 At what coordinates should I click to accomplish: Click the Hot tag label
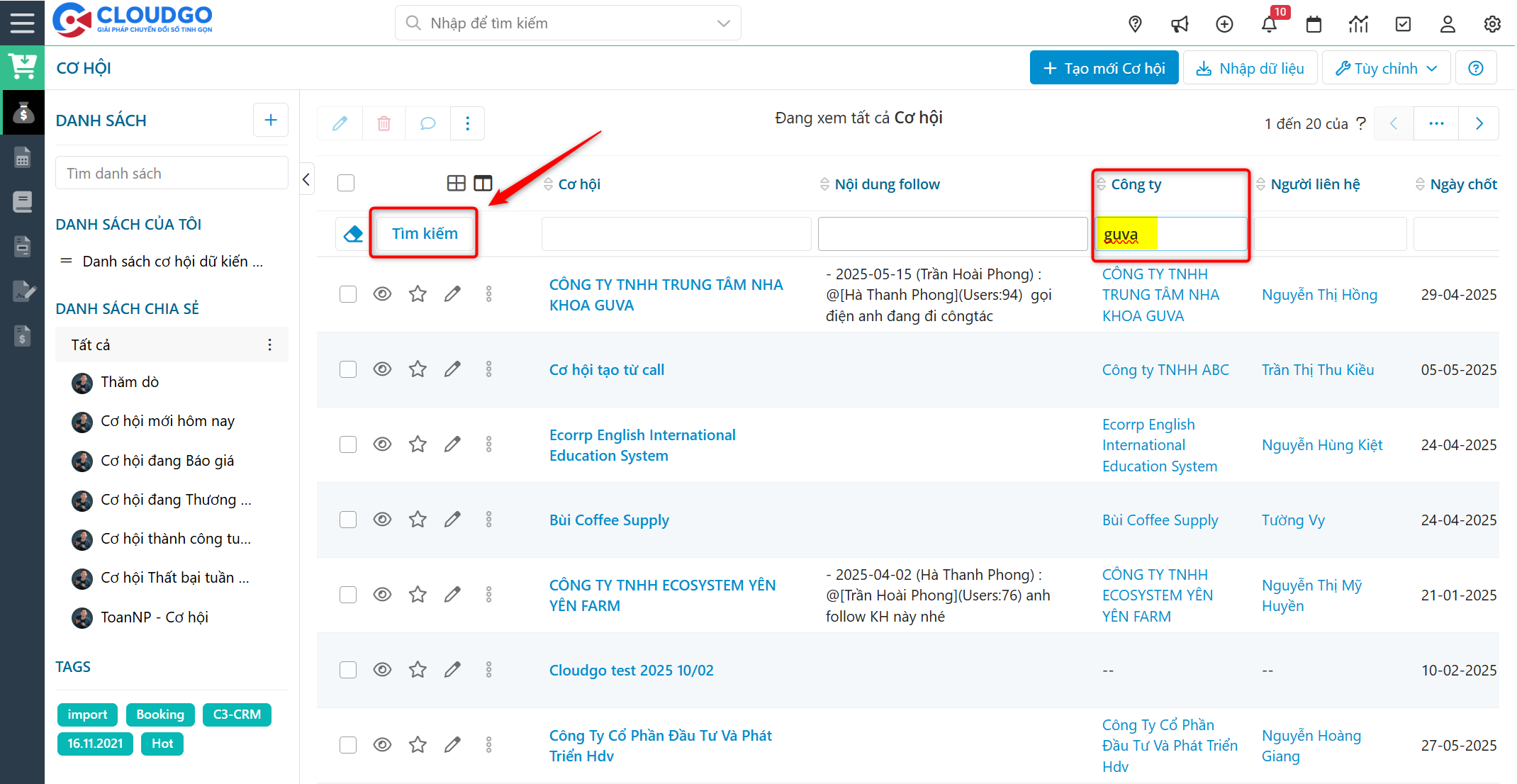(162, 744)
